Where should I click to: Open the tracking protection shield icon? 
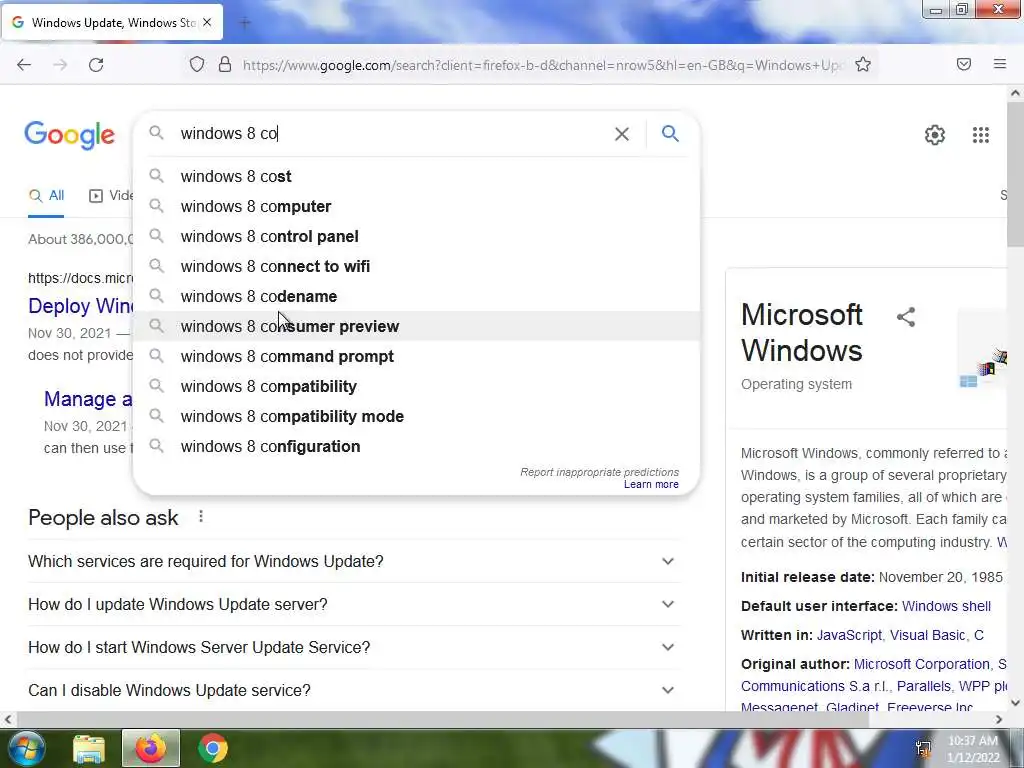(x=197, y=64)
